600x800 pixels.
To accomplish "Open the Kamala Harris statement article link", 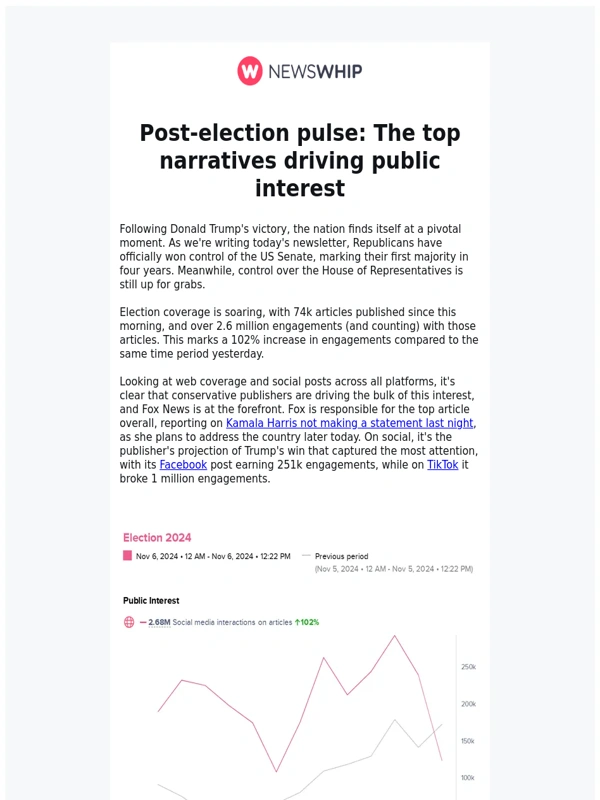I will (x=350, y=423).
